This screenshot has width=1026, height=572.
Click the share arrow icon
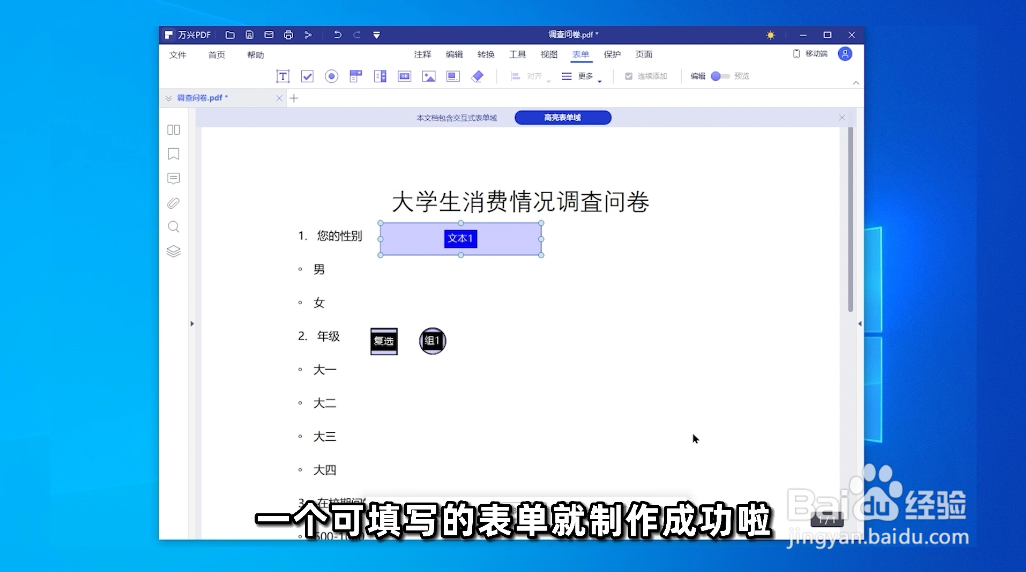(x=308, y=35)
